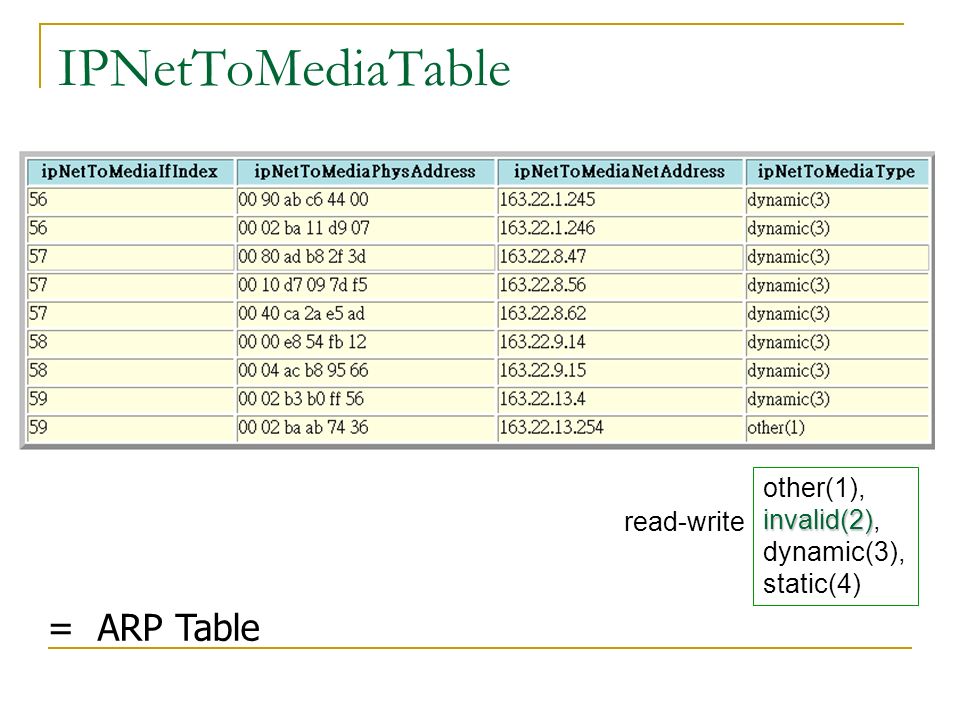Image resolution: width=960 pixels, height=720 pixels.
Task: Click dynamic(3) in the green legend box
Action: click(833, 552)
